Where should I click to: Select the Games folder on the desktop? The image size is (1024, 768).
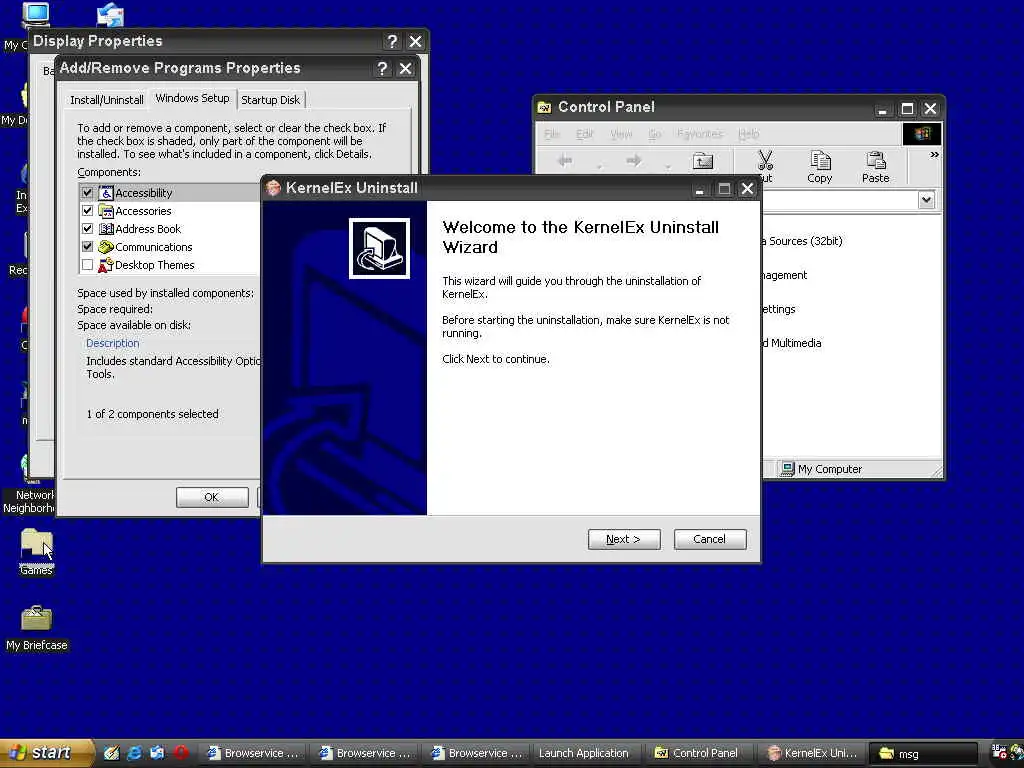[36, 552]
